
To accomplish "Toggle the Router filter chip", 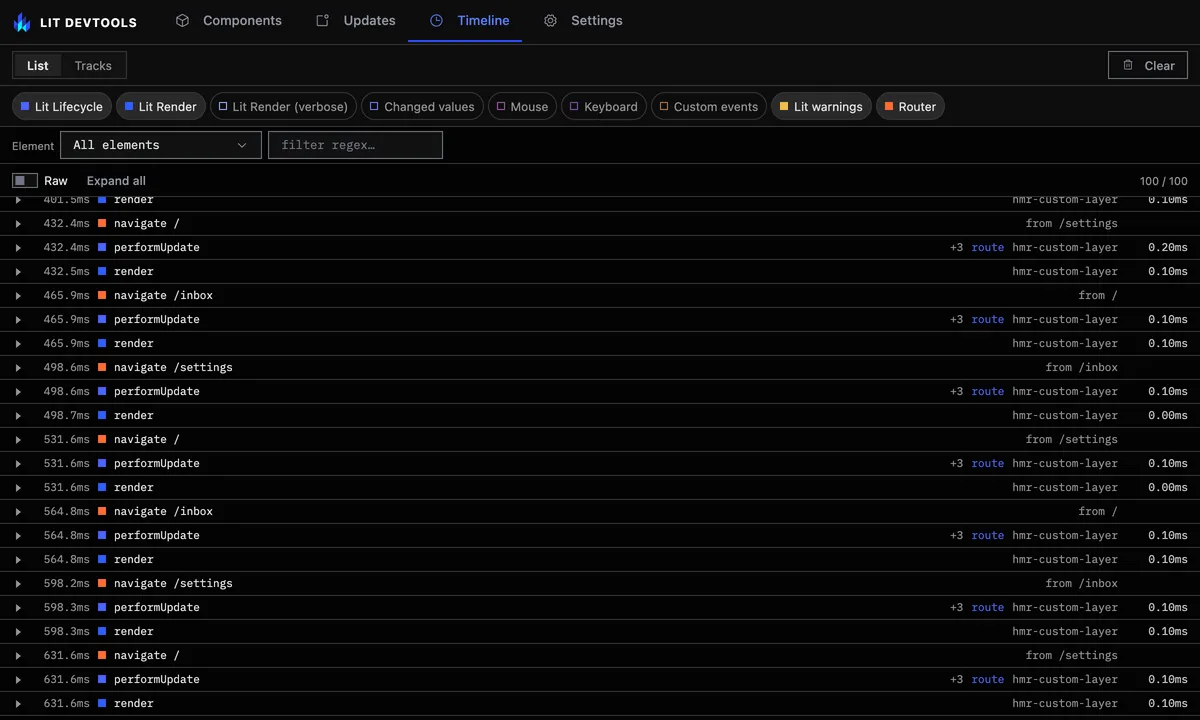I will 910,107.
